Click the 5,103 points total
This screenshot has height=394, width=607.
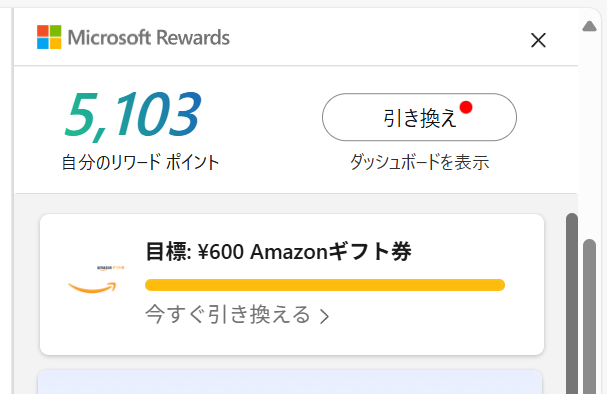133,115
